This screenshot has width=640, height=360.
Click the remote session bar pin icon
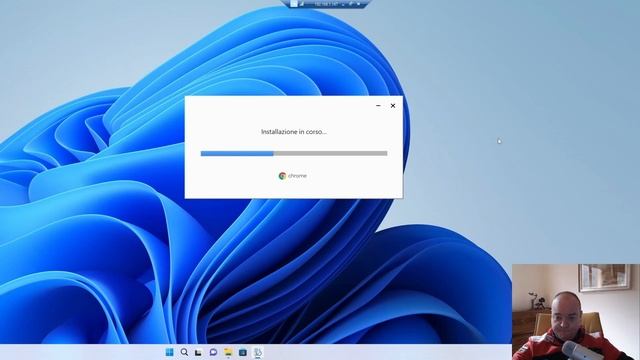tap(294, 4)
